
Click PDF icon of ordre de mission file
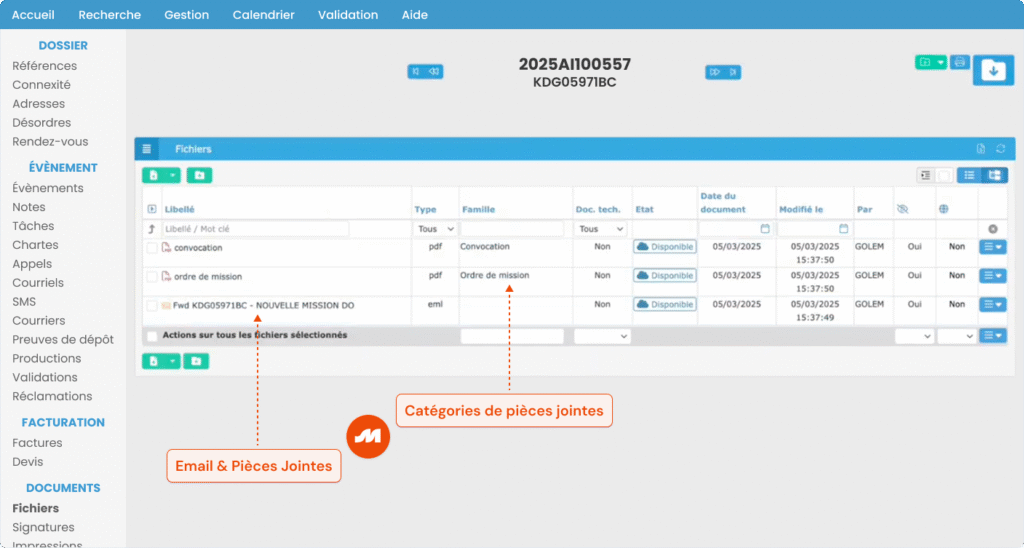click(x=166, y=276)
